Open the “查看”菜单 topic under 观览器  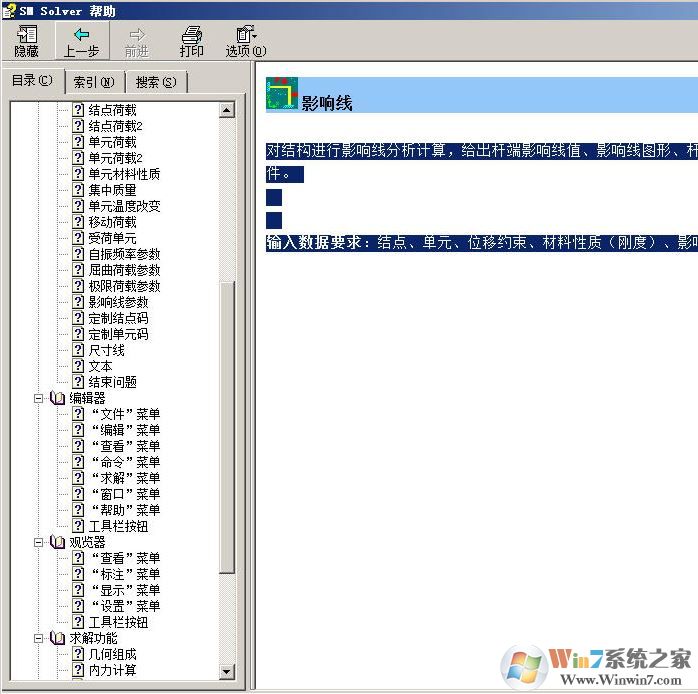[126, 559]
